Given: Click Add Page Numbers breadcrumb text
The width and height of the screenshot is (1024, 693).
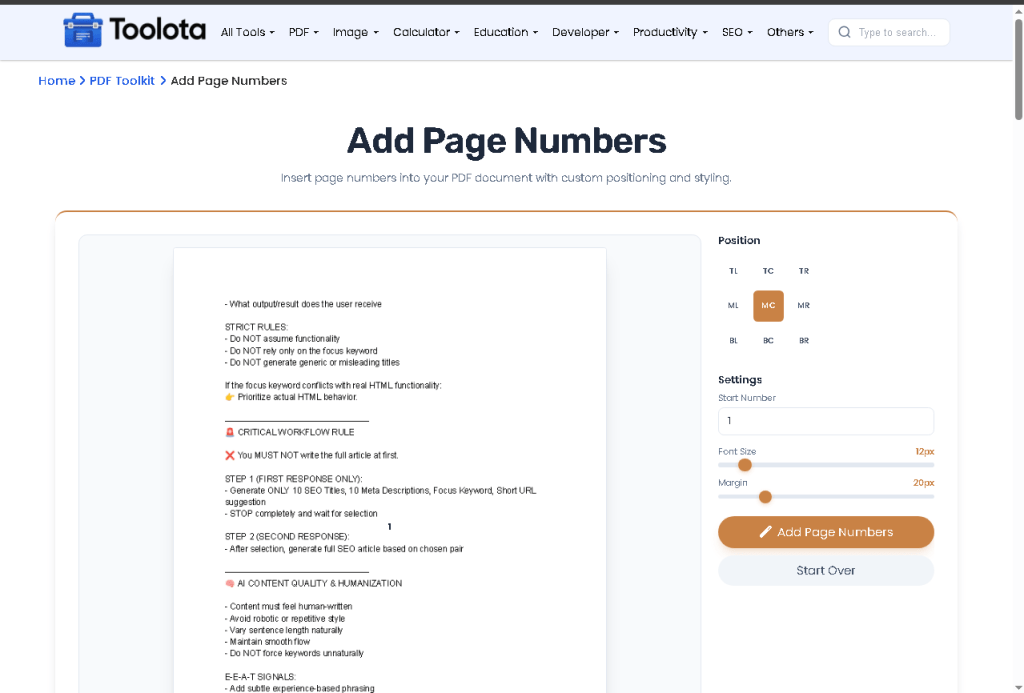Looking at the screenshot, I should point(229,80).
